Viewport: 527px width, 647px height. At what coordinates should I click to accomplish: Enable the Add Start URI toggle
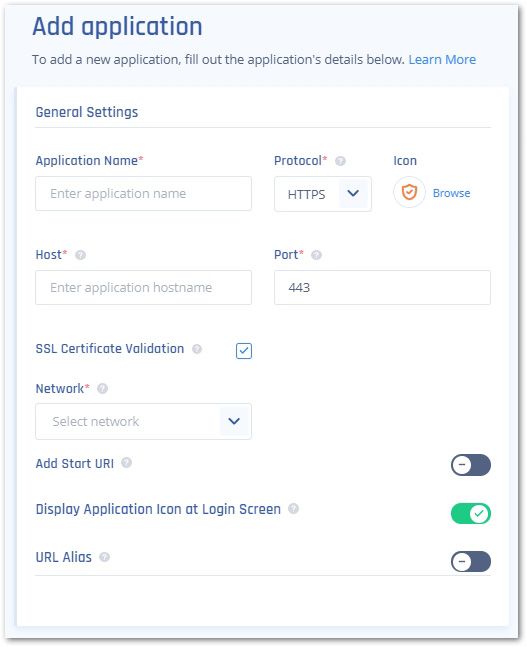(x=471, y=465)
